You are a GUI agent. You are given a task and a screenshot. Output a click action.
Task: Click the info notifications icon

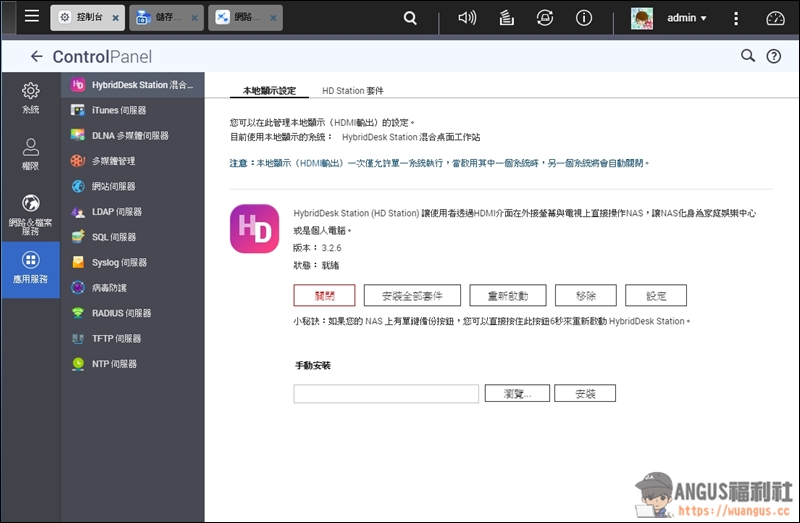[584, 18]
